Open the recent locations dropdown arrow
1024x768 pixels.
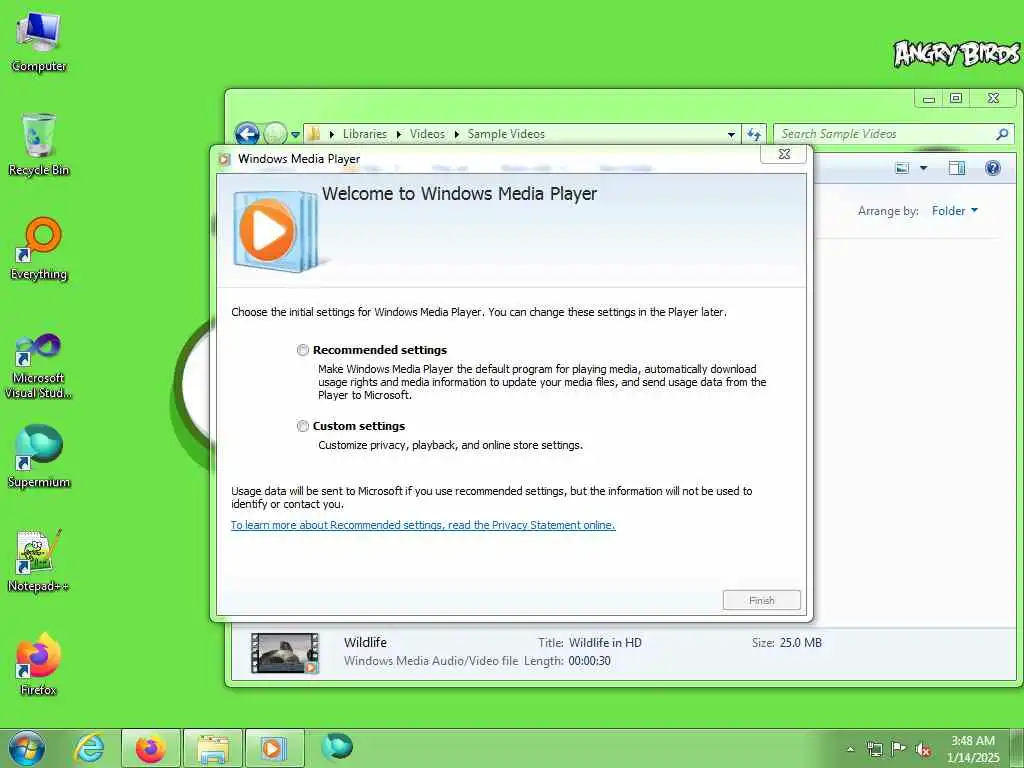tap(295, 135)
